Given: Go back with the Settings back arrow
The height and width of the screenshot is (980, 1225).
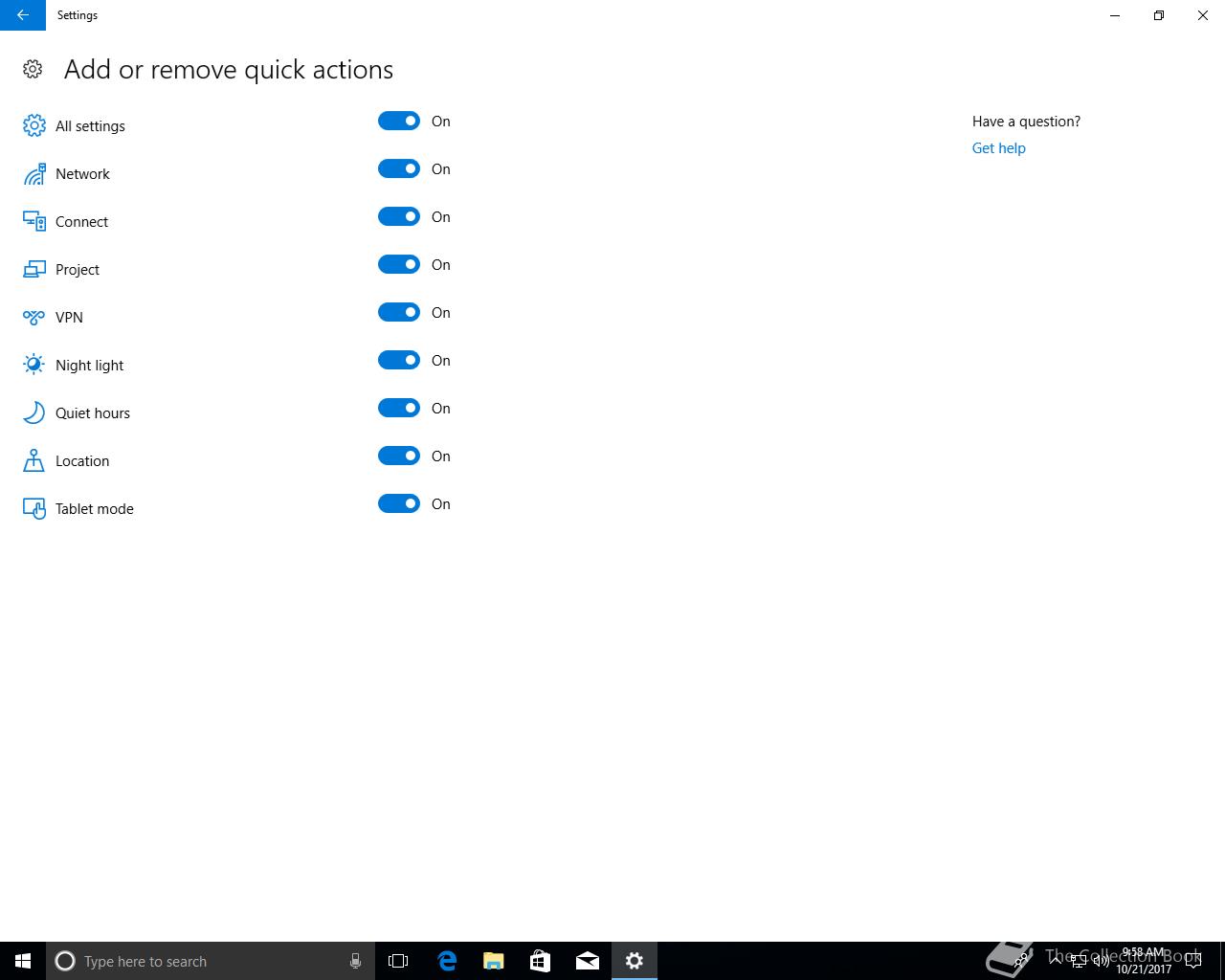Looking at the screenshot, I should pyautogui.click(x=23, y=15).
